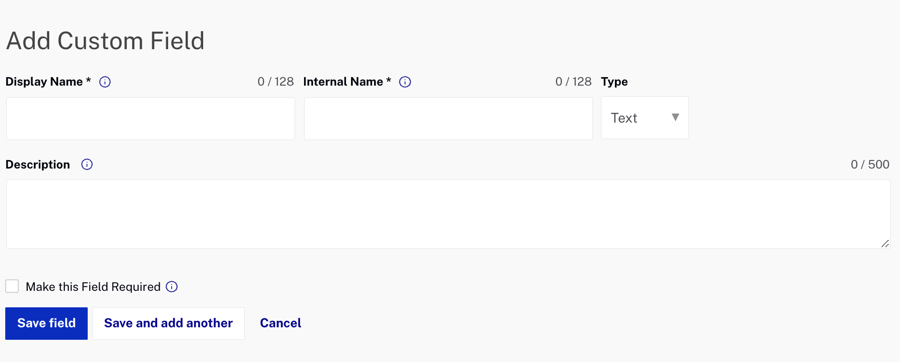Click Save and add another button

[168, 323]
